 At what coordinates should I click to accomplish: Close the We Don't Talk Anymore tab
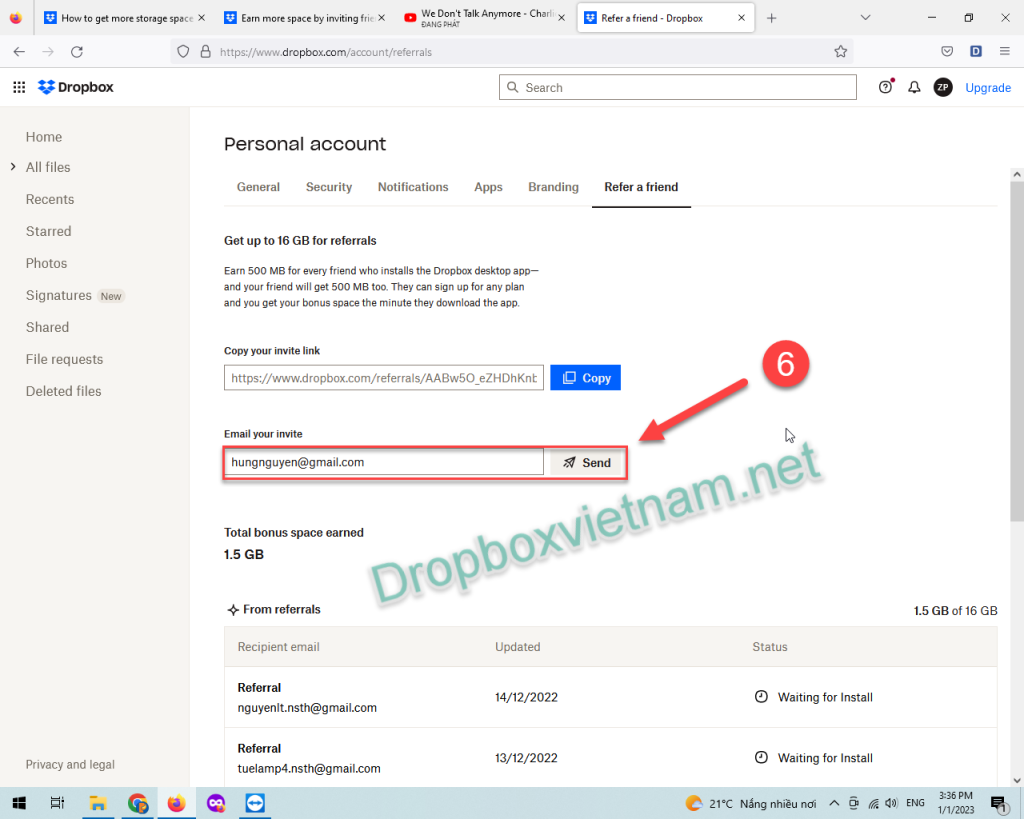(562, 18)
